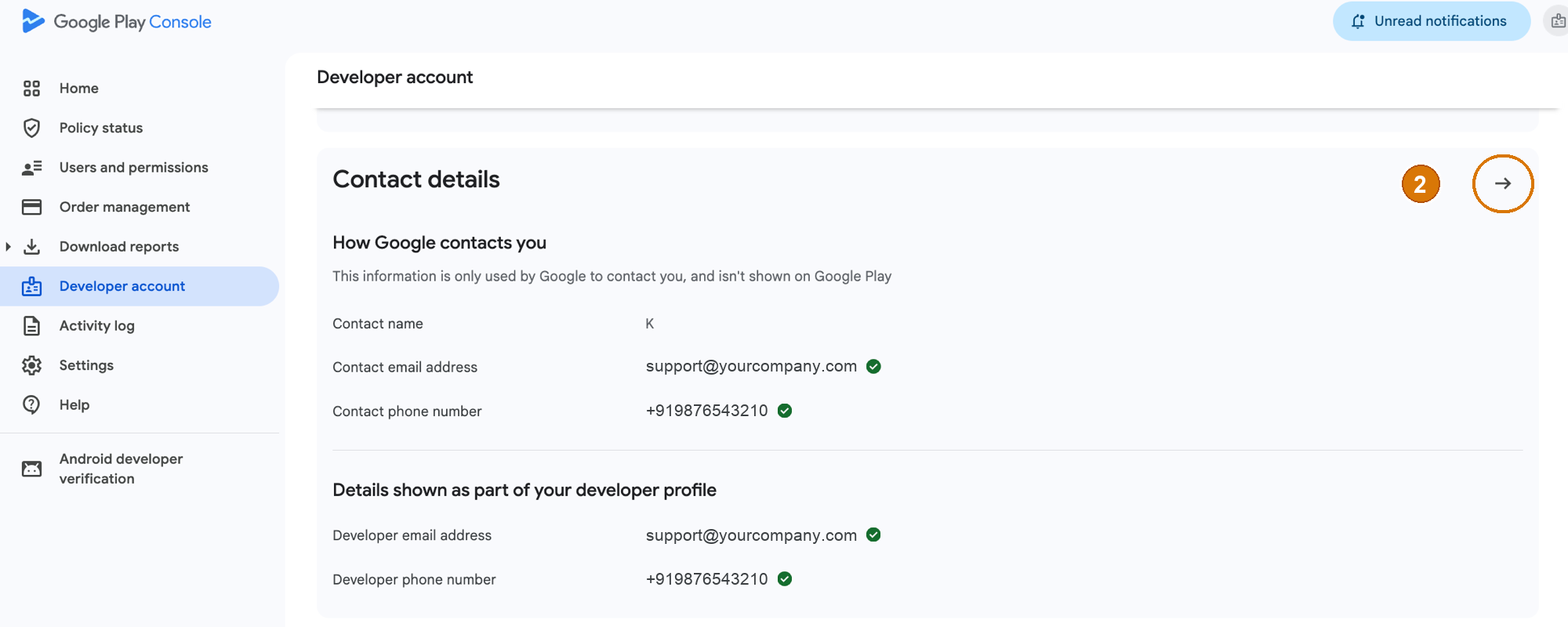Image resolution: width=1568 pixels, height=627 pixels.
Task: Open Order management
Action: tap(140, 207)
